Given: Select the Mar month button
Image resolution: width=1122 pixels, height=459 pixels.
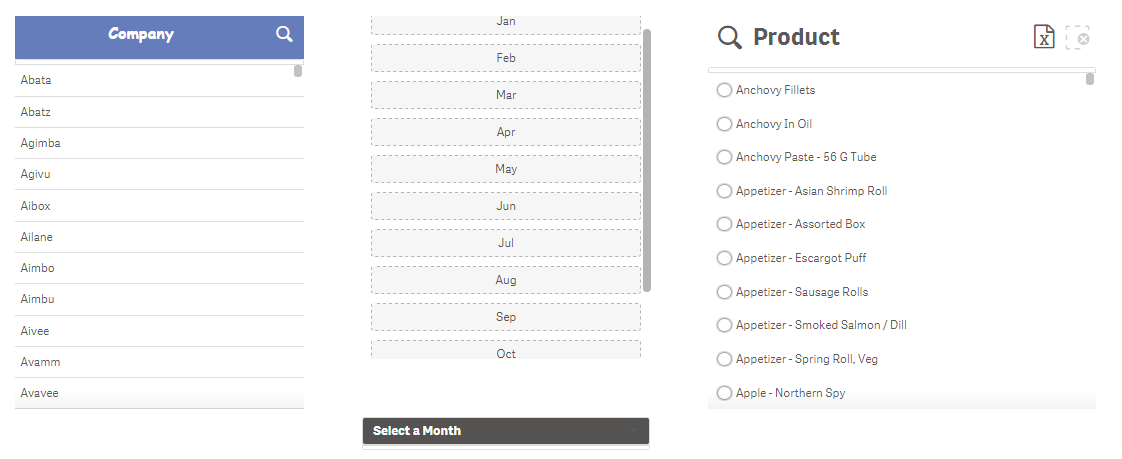Looking at the screenshot, I should [x=506, y=95].
